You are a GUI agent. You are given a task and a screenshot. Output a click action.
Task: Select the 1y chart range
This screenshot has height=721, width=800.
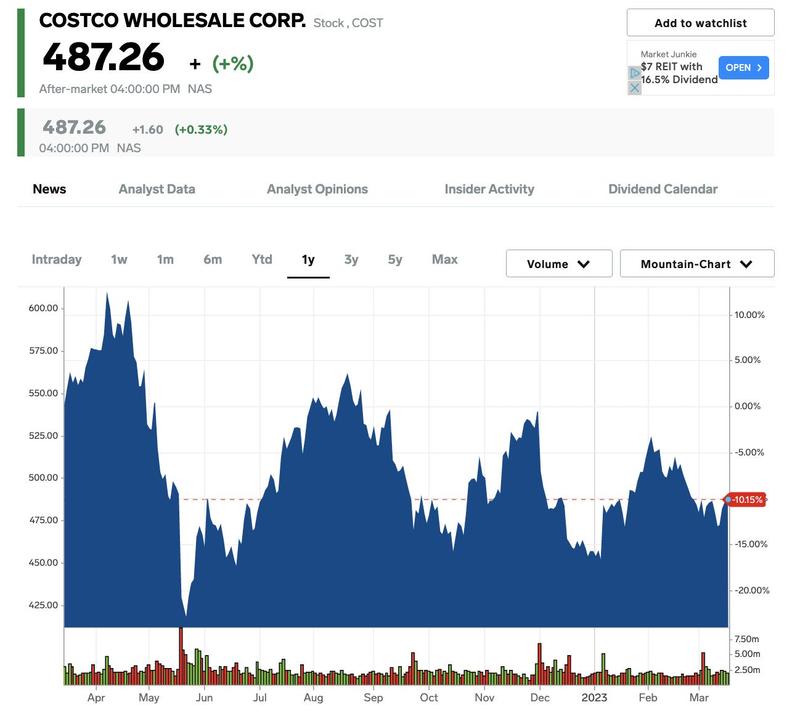[x=308, y=260]
